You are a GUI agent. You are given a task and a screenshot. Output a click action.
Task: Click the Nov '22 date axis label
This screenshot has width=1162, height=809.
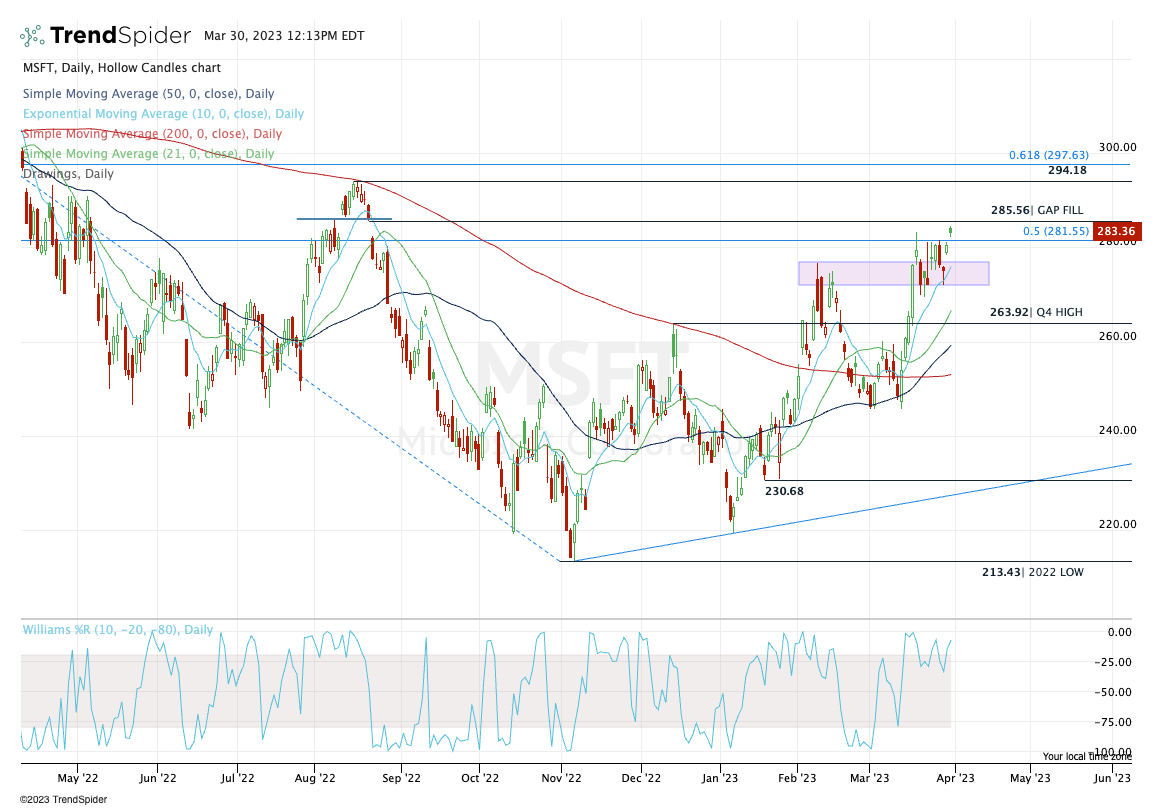562,778
